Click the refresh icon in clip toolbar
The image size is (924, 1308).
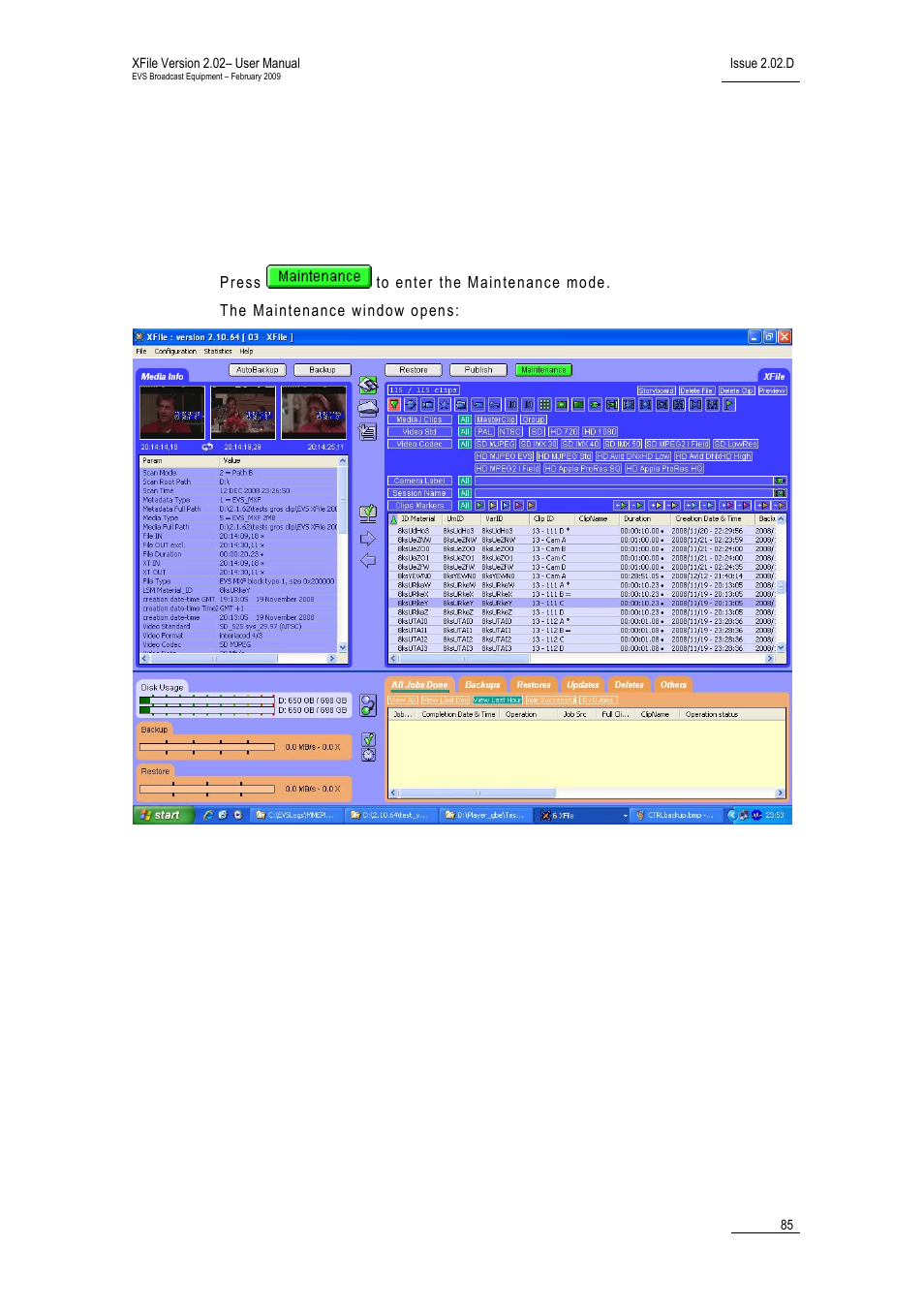411,405
